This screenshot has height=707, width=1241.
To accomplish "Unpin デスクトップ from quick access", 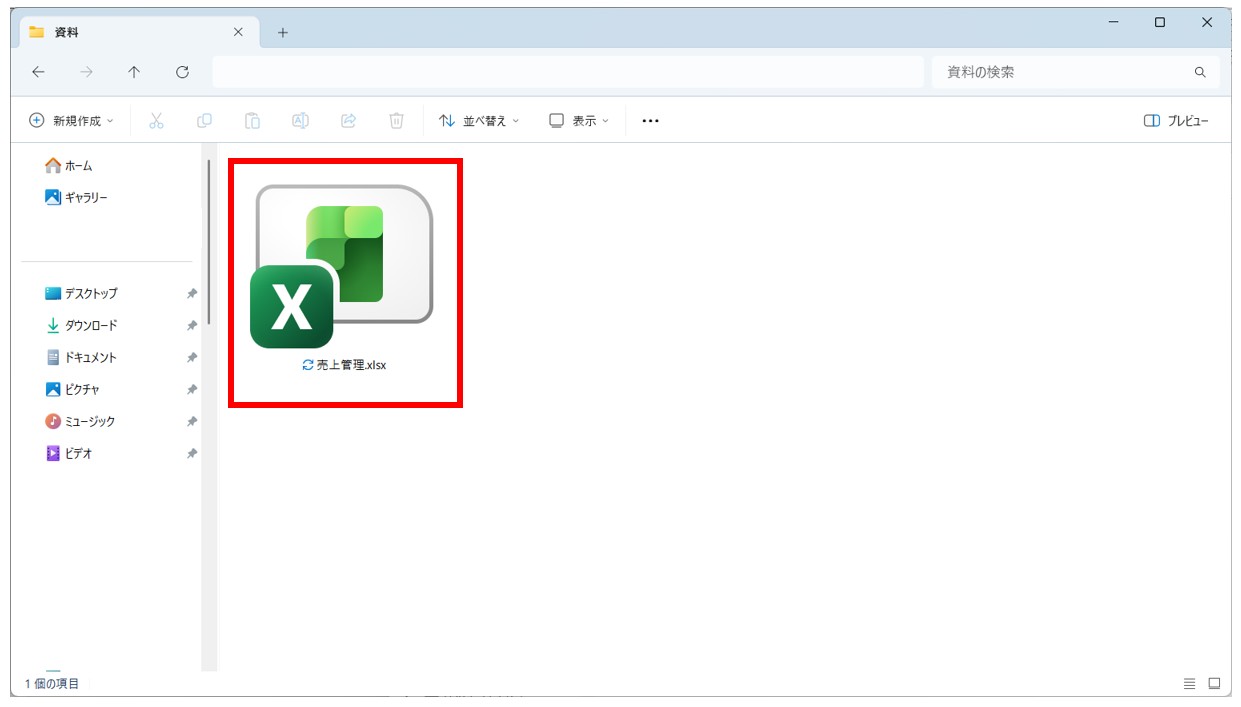I will click(x=192, y=294).
